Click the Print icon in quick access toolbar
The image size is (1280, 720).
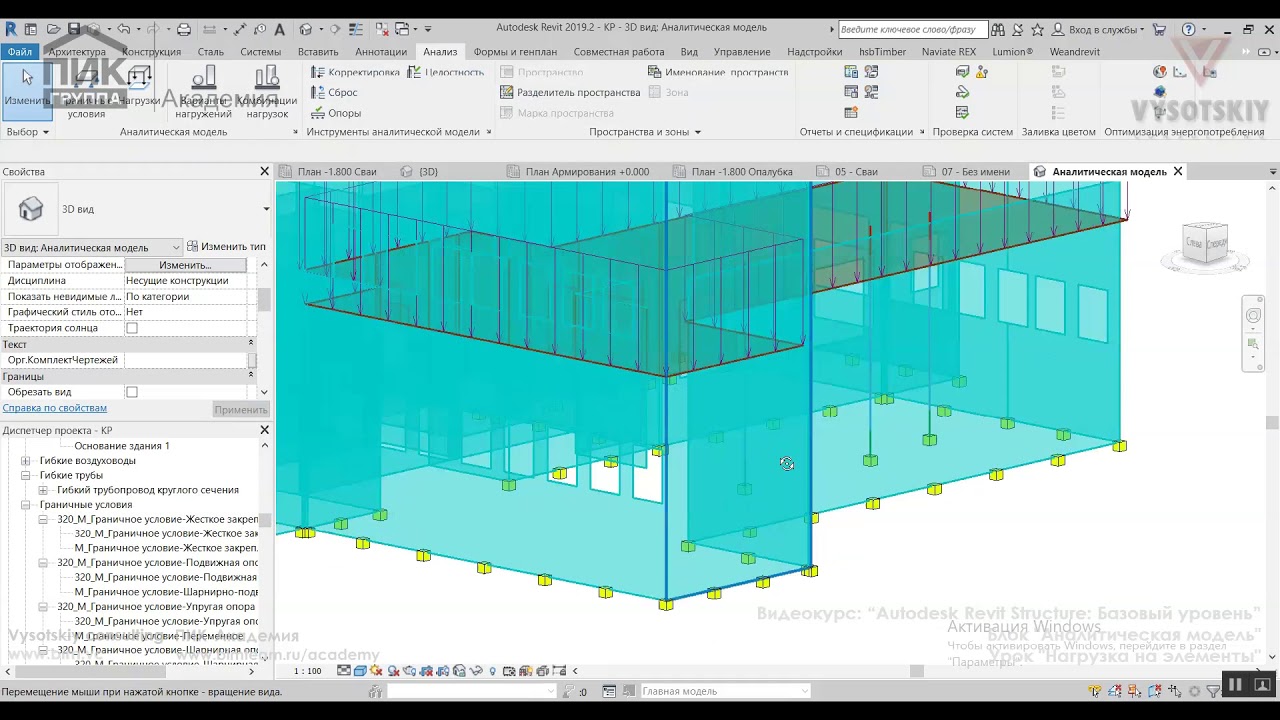click(x=183, y=29)
